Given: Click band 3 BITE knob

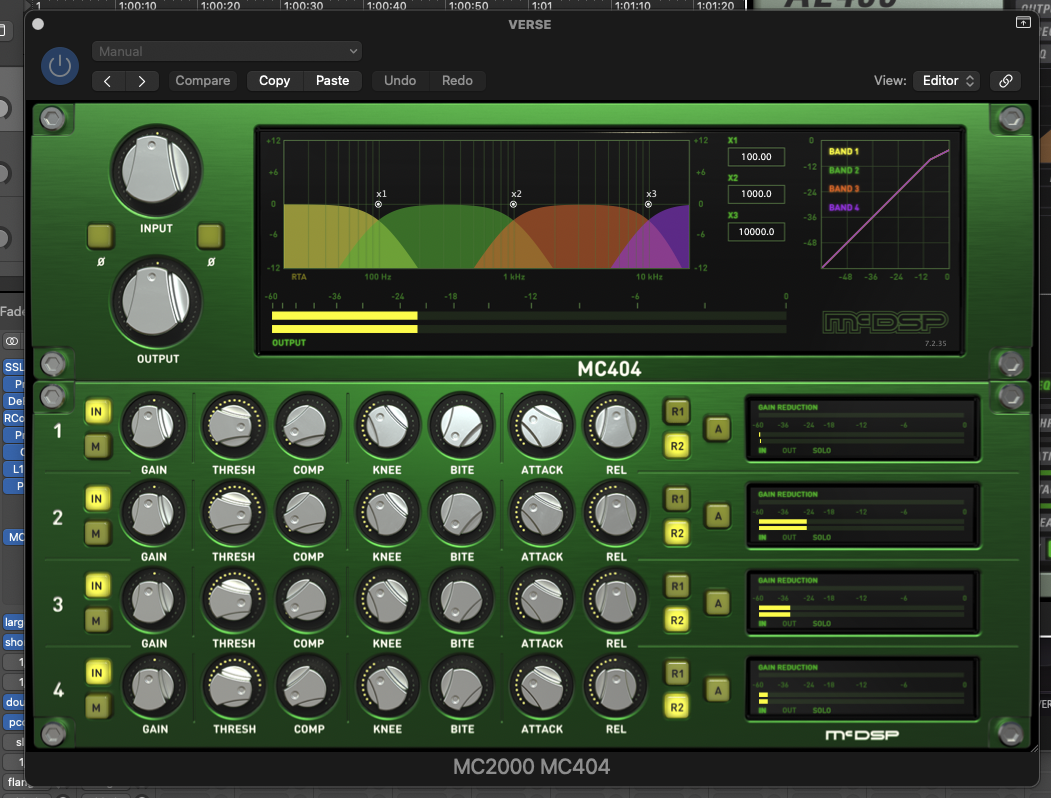Looking at the screenshot, I should click(x=461, y=601).
